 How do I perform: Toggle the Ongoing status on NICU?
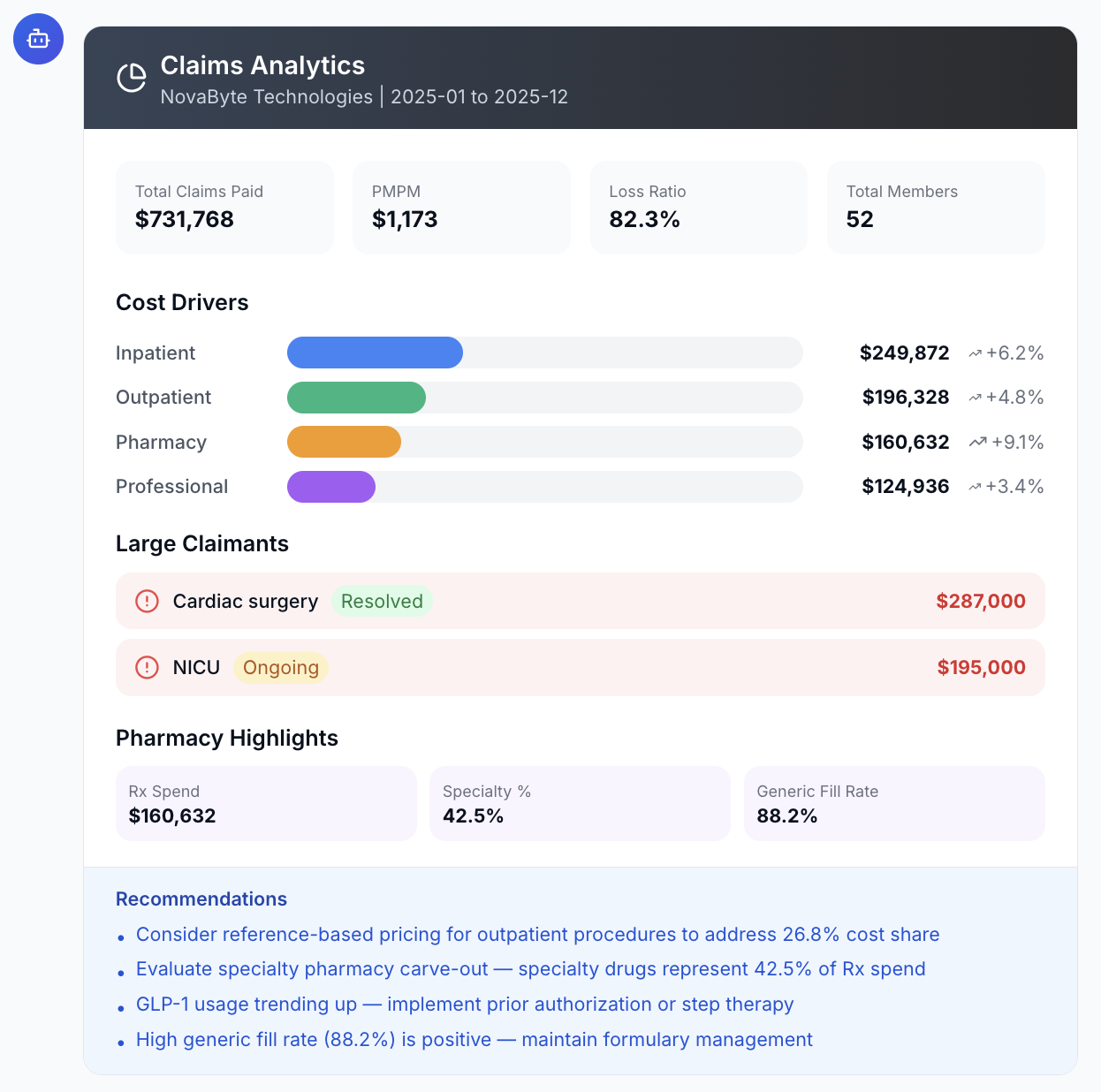280,668
